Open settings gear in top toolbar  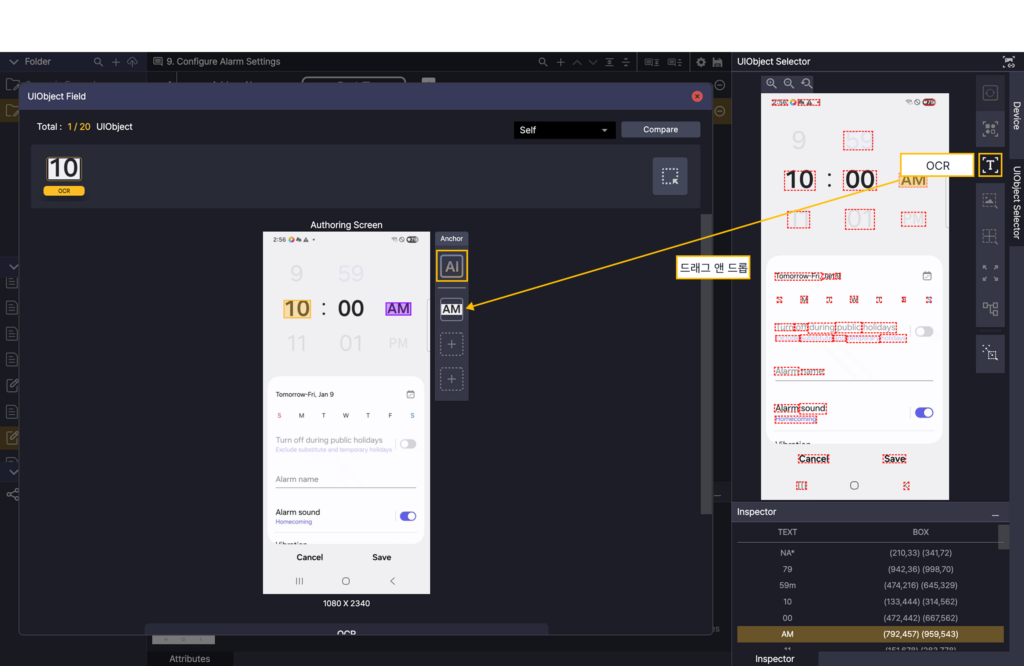[701, 62]
